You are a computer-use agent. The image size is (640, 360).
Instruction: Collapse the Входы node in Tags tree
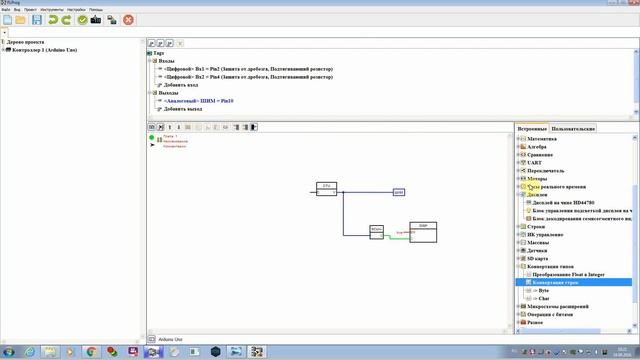(x=150, y=61)
